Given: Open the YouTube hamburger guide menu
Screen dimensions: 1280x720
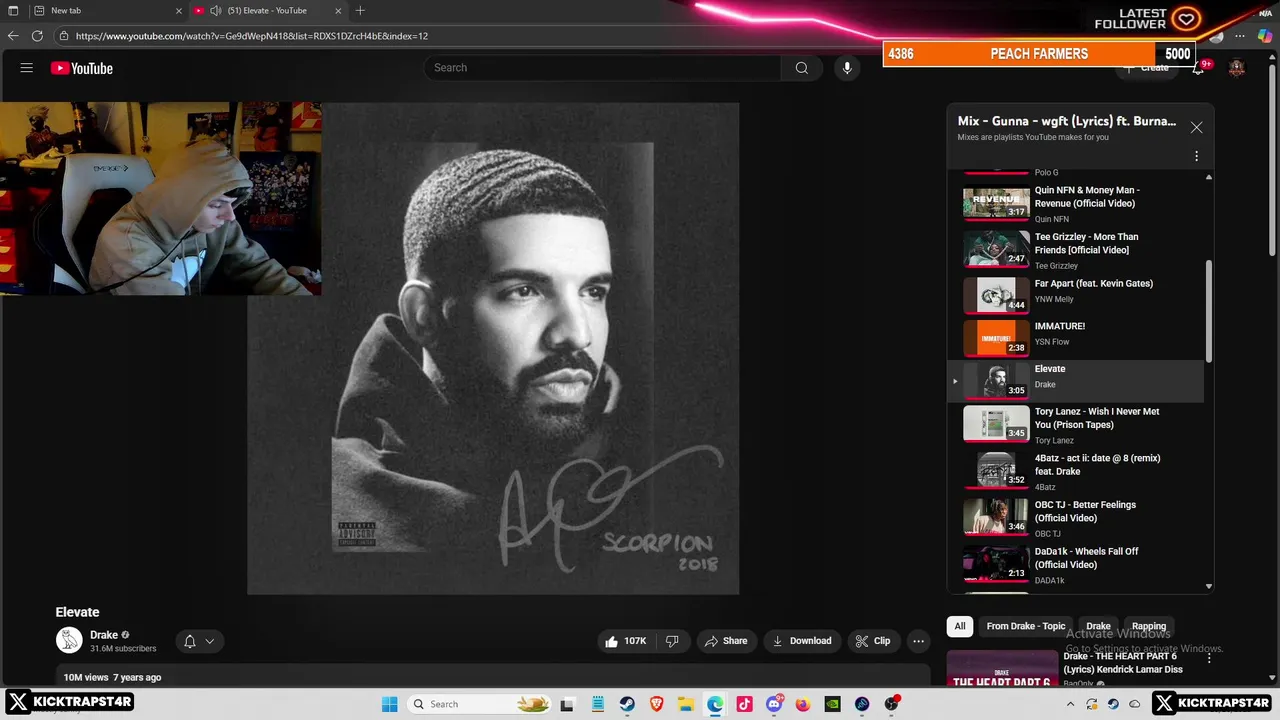Looking at the screenshot, I should [27, 68].
